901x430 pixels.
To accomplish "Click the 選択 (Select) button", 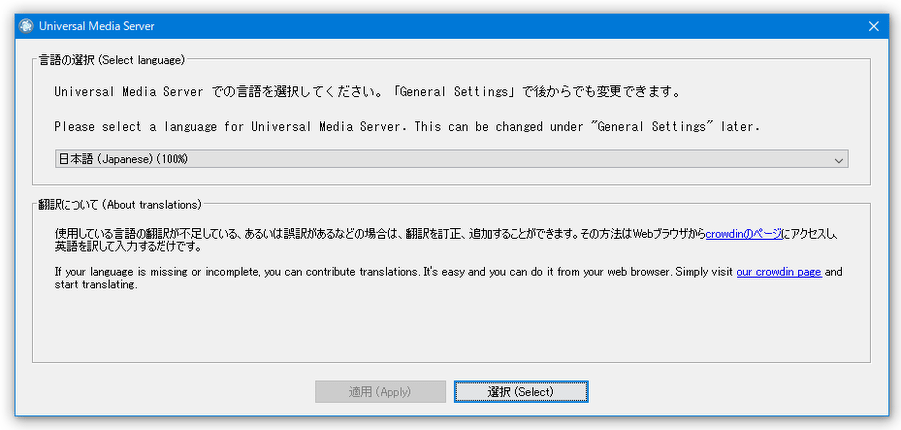I will click(521, 391).
